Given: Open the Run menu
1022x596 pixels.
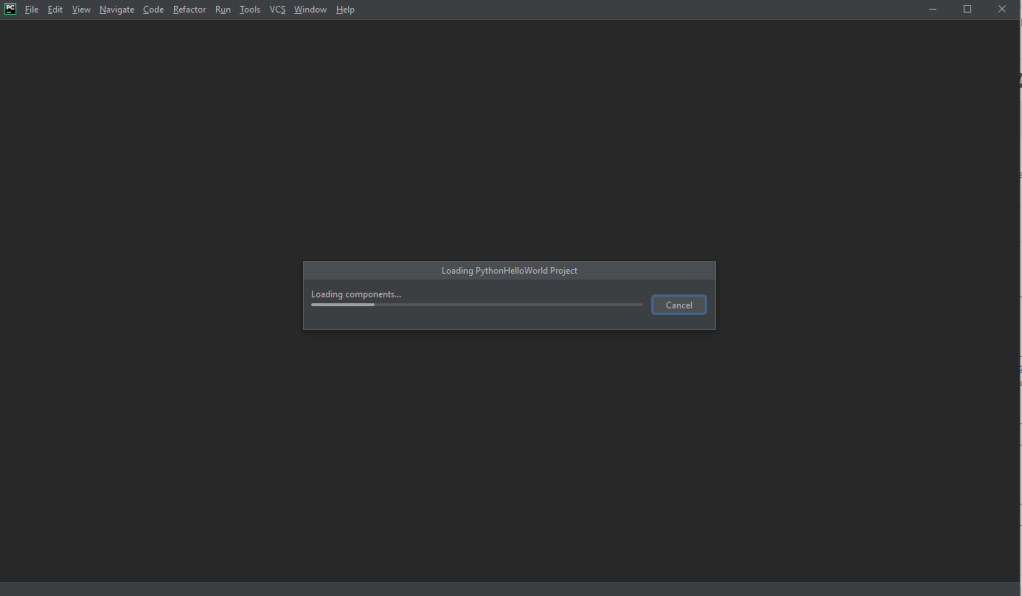Looking at the screenshot, I should [222, 10].
